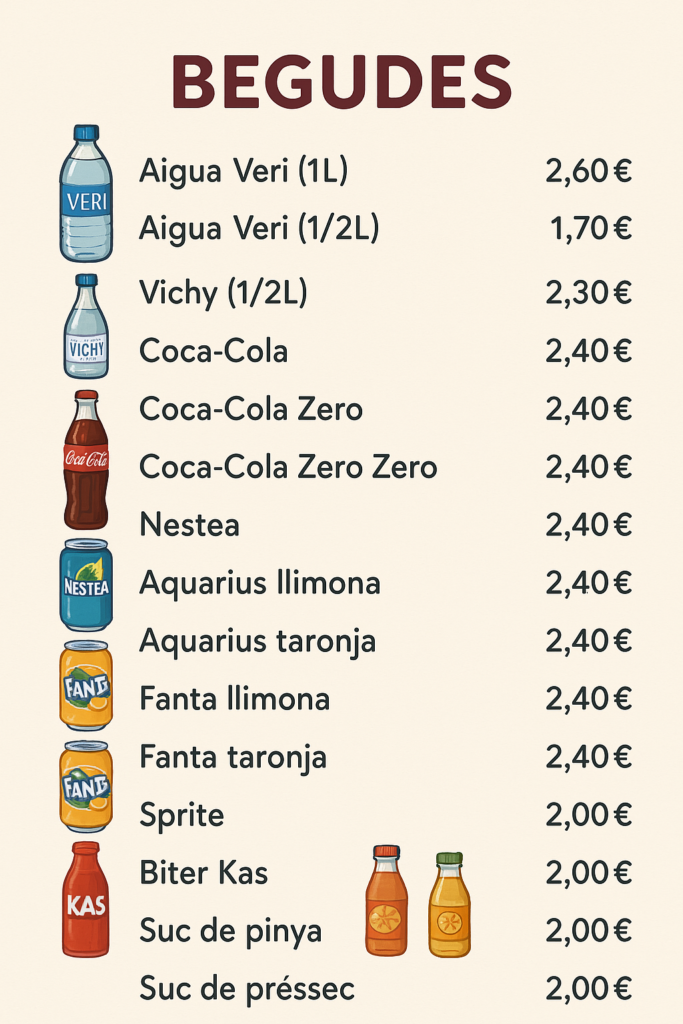The image size is (683, 1024).
Task: Click the 2,60 € price
Action: tap(588, 171)
